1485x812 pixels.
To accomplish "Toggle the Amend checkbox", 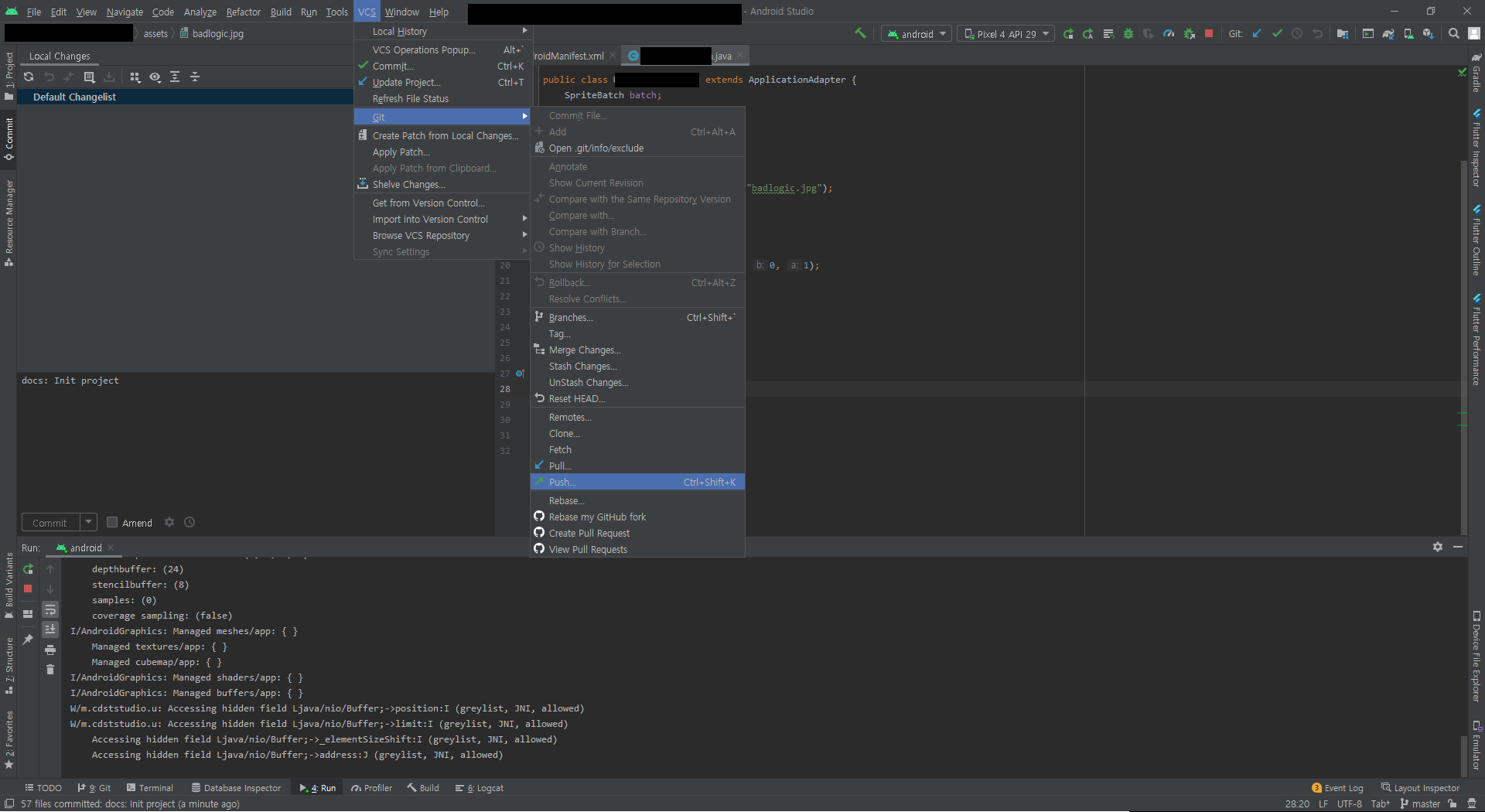I will pos(112,522).
